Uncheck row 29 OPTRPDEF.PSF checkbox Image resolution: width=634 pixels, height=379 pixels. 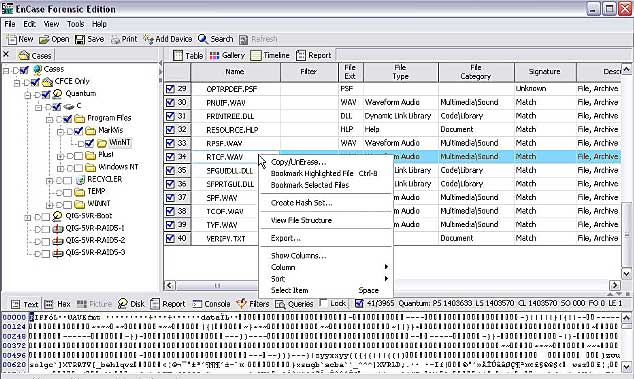[170, 89]
